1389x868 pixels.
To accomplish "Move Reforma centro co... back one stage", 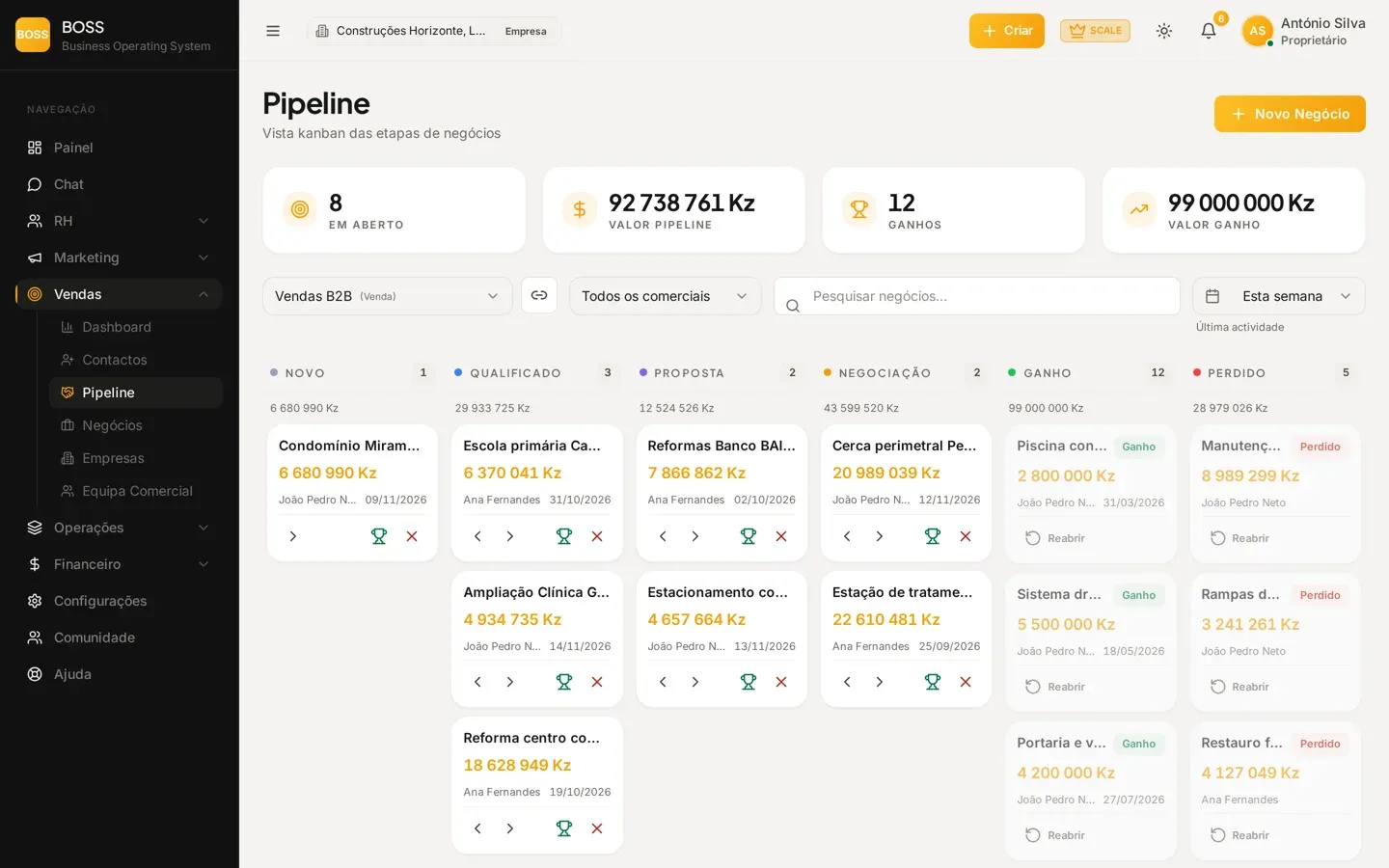I will point(477,828).
